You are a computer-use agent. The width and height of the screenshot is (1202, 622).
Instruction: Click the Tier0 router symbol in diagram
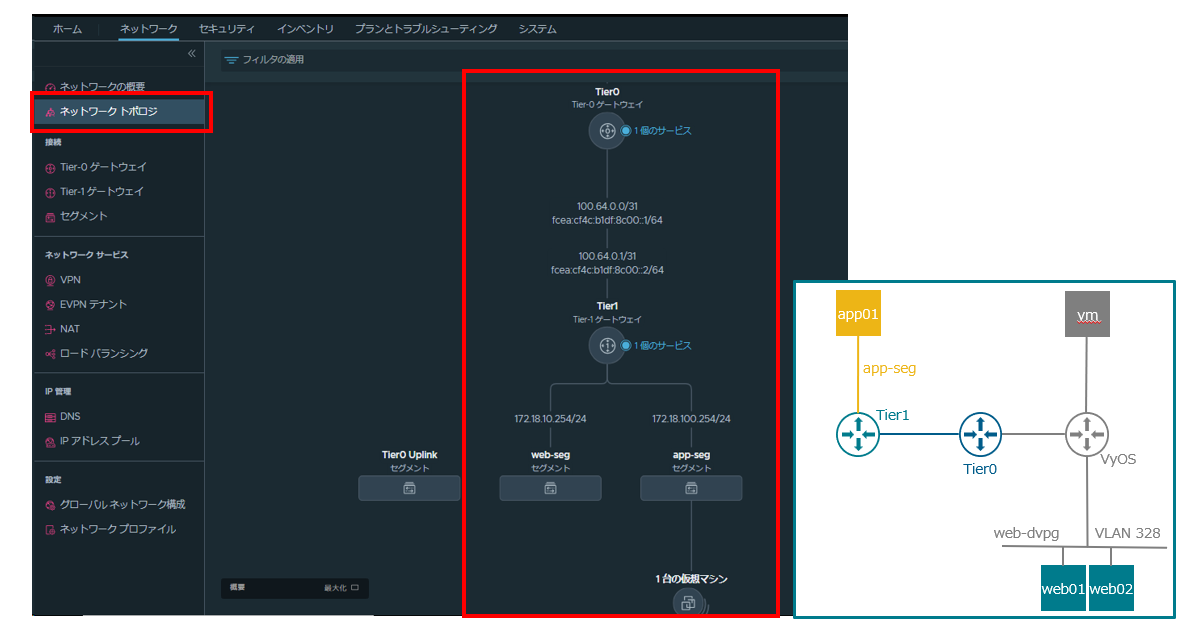click(x=980, y=434)
